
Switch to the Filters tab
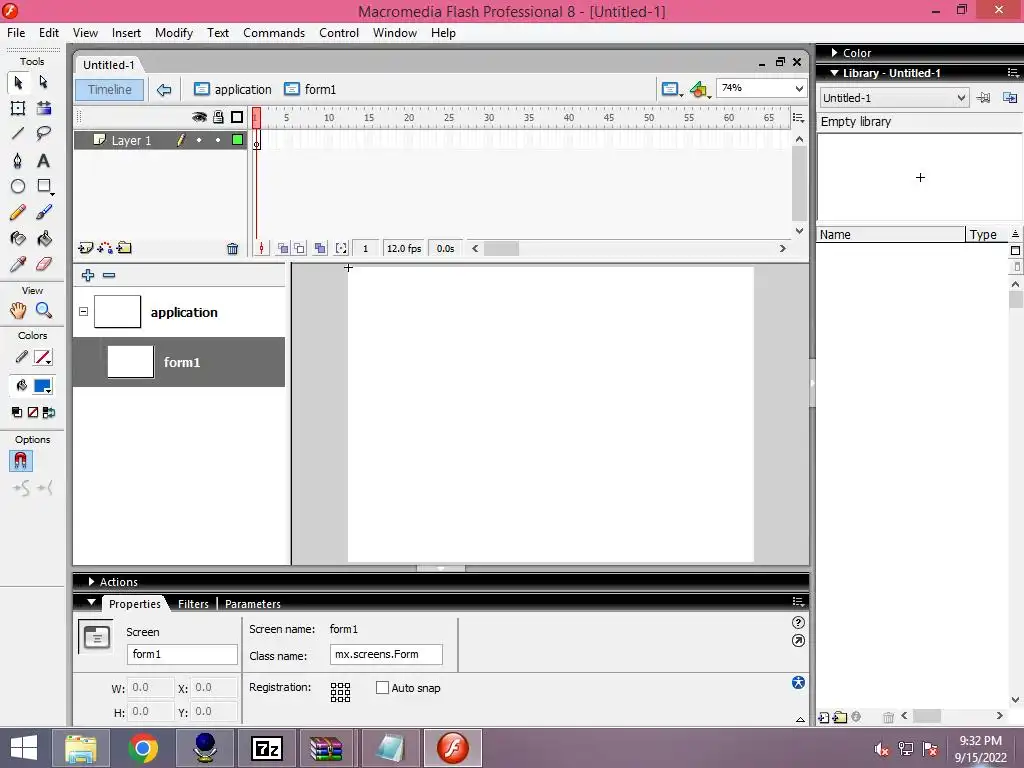click(193, 604)
